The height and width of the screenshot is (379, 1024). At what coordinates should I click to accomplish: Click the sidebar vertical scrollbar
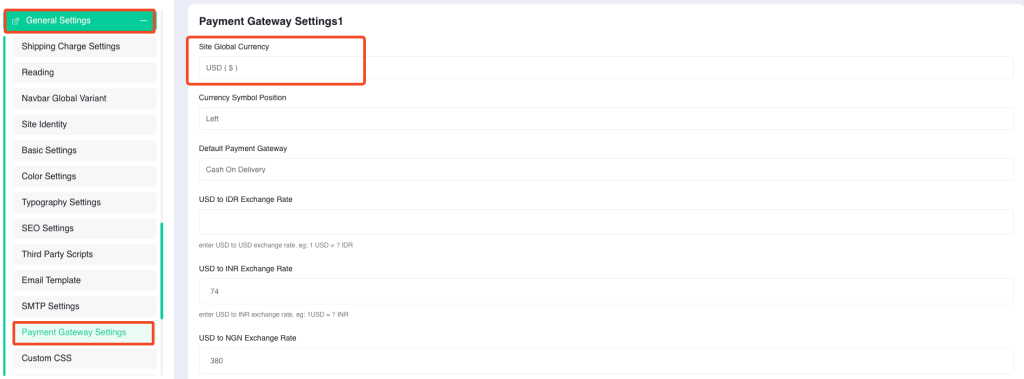click(162, 270)
